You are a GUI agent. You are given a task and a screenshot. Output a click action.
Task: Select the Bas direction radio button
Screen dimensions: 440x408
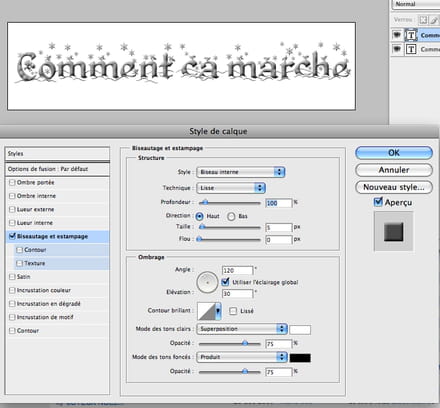coord(231,216)
